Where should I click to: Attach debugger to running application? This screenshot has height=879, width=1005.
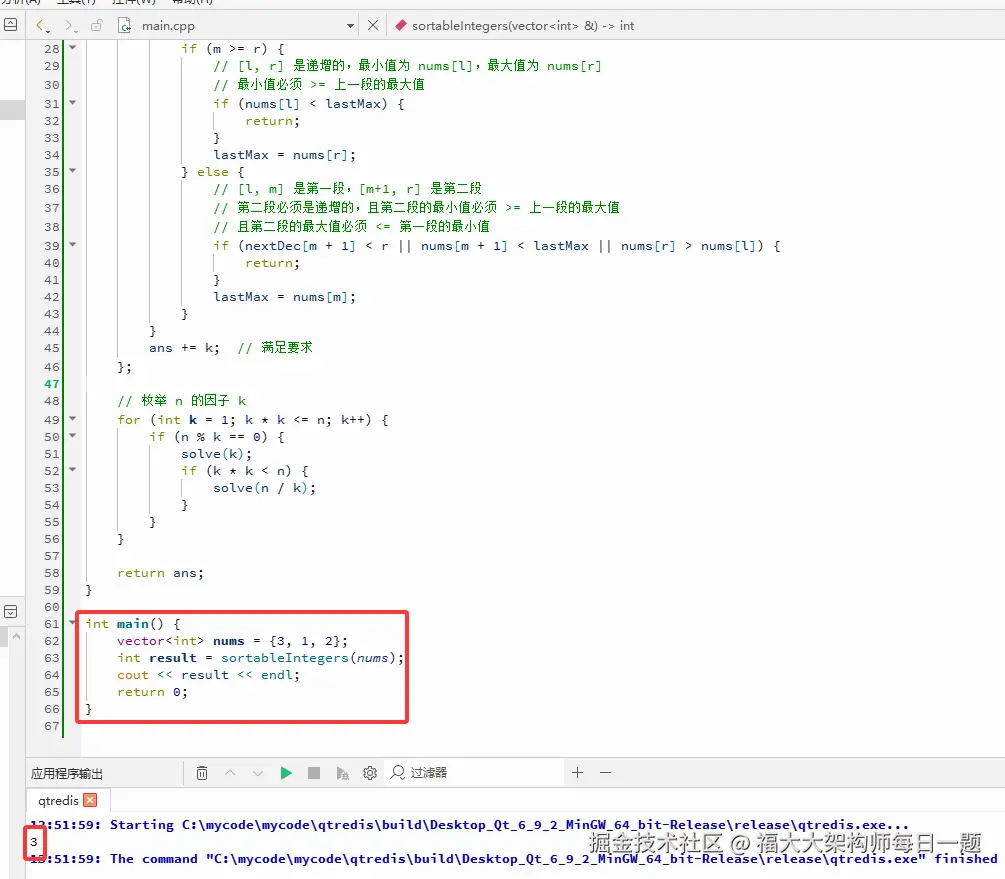click(342, 773)
